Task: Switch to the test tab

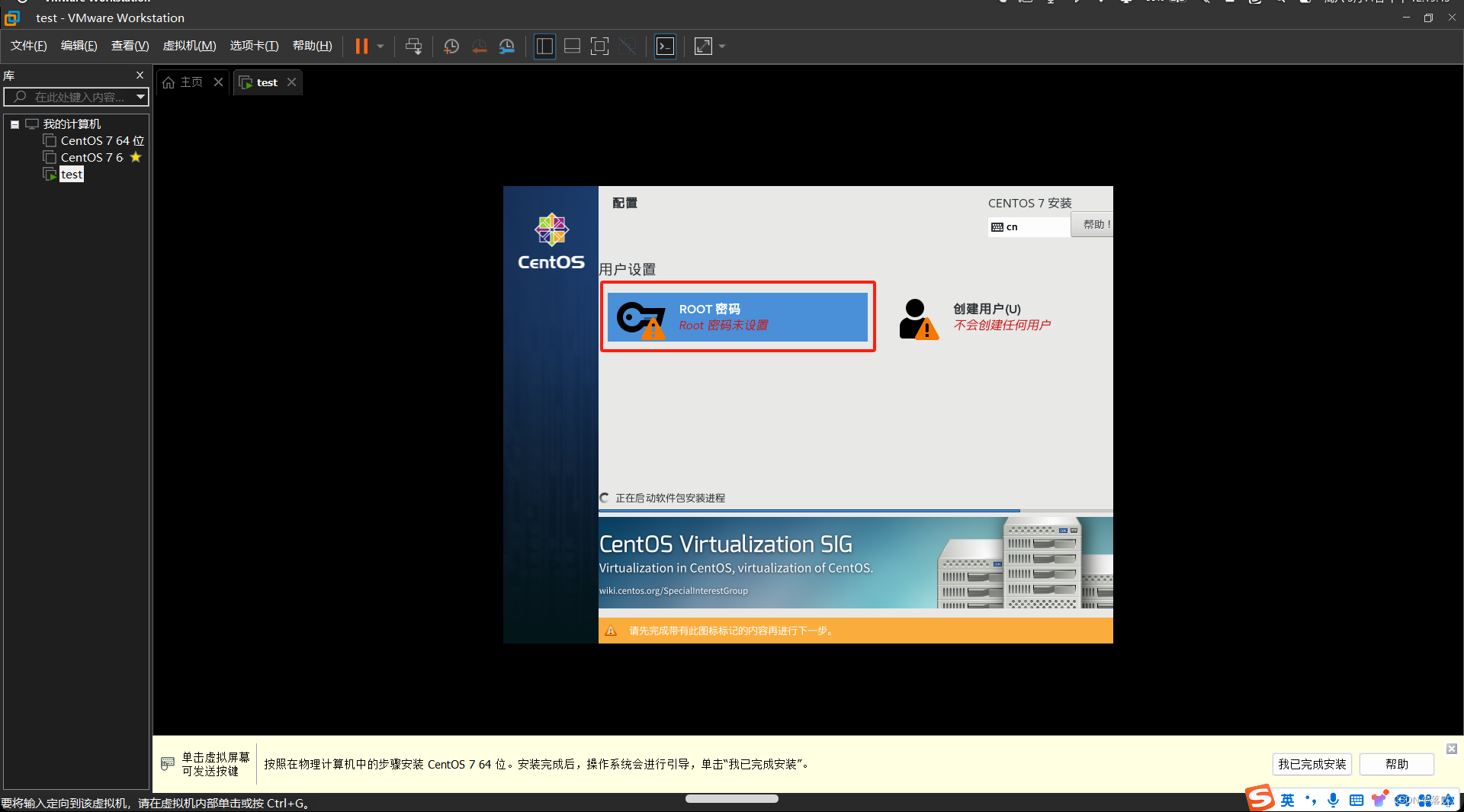Action: 267,82
